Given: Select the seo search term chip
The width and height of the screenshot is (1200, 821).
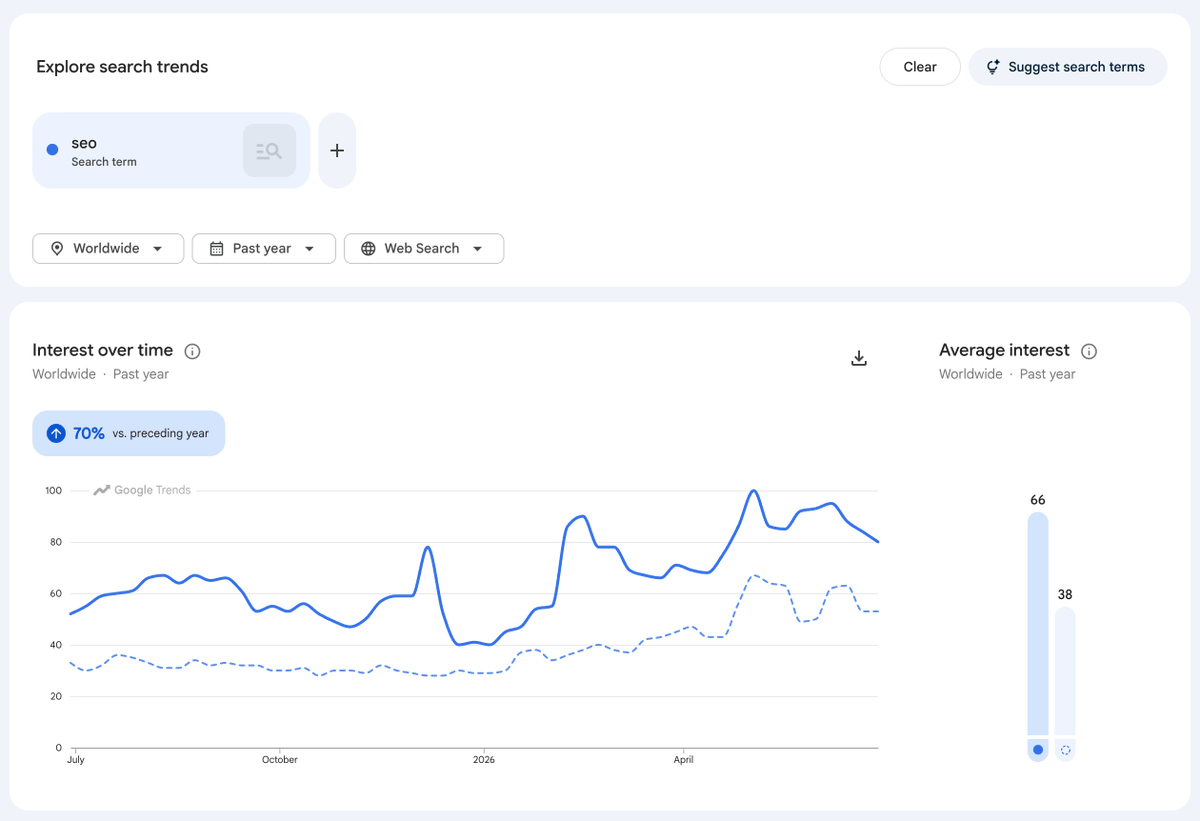Looking at the screenshot, I should pos(171,150).
